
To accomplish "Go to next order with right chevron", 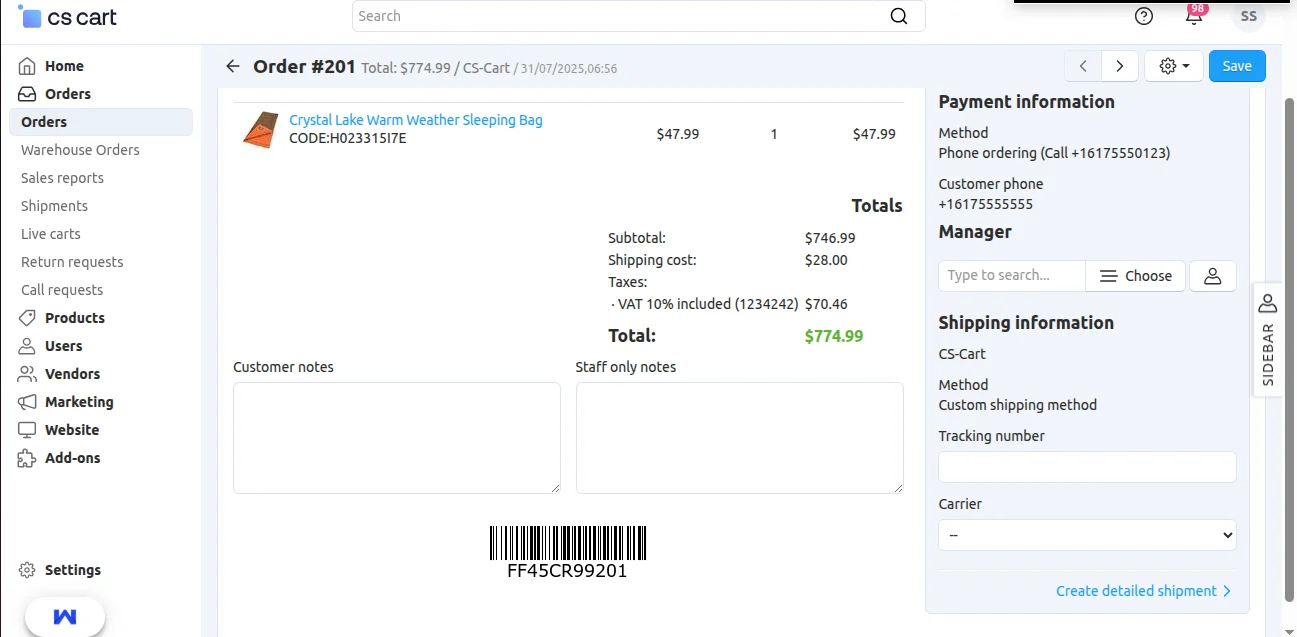I will pyautogui.click(x=1120, y=66).
